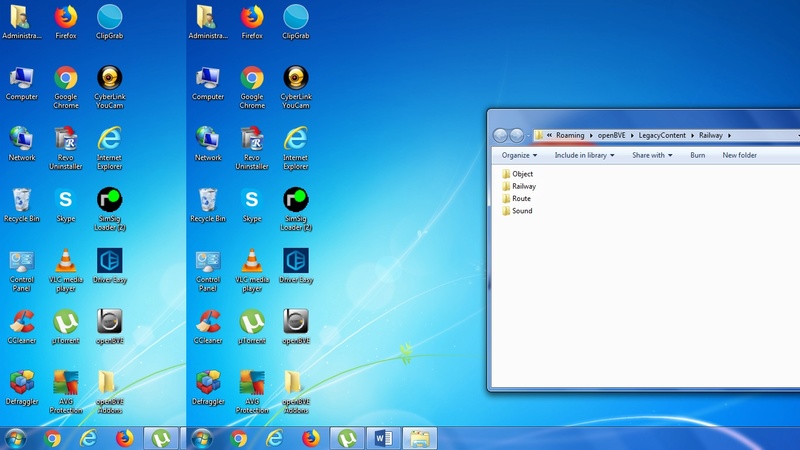Open openBVE Addons folder on desktop nearest Explorer window
The width and height of the screenshot is (800, 450).
[296, 392]
